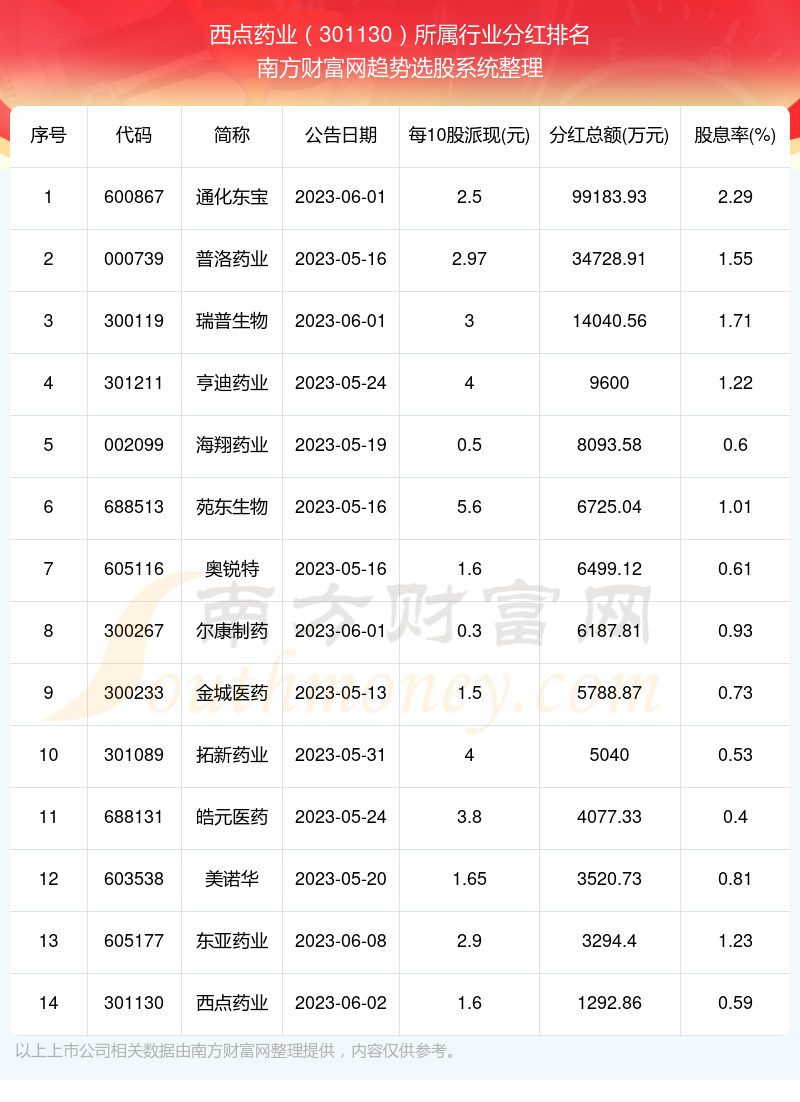Click the 西点药业 name in last row
Screen dimensions: 800x1102
tap(232, 1003)
